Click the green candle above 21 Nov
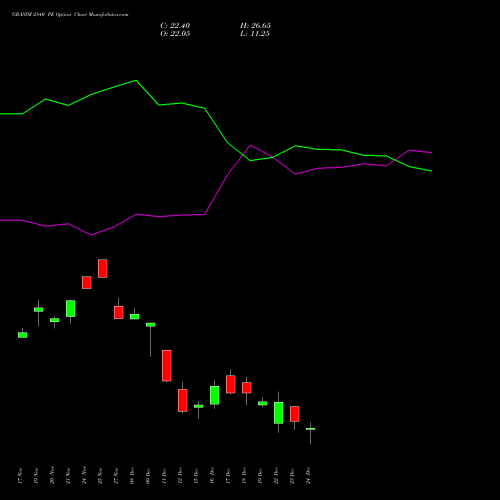The height and width of the screenshot is (500, 500). 71,308
